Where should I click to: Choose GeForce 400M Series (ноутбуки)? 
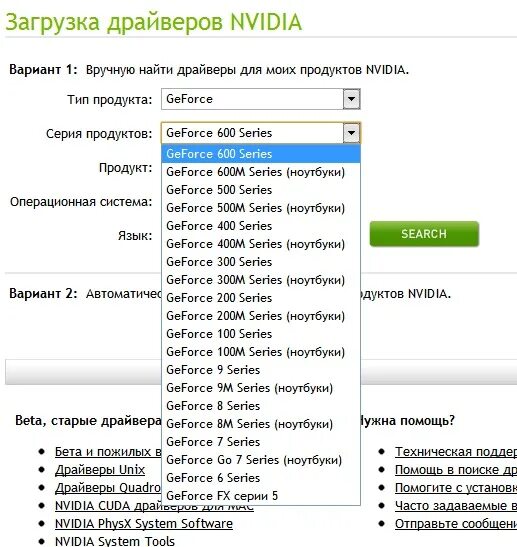(261, 244)
